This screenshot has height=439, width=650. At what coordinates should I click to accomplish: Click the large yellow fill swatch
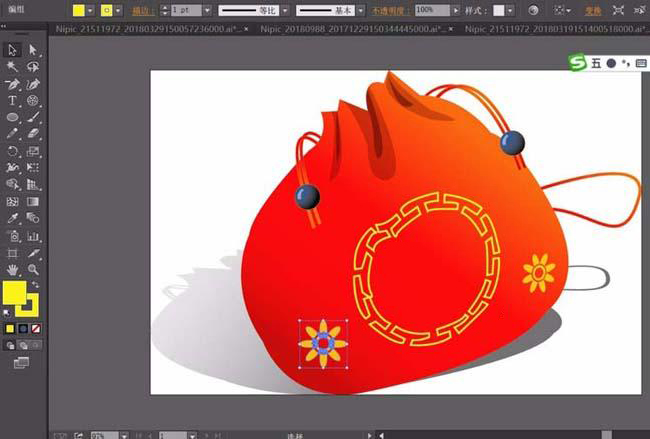(x=15, y=293)
